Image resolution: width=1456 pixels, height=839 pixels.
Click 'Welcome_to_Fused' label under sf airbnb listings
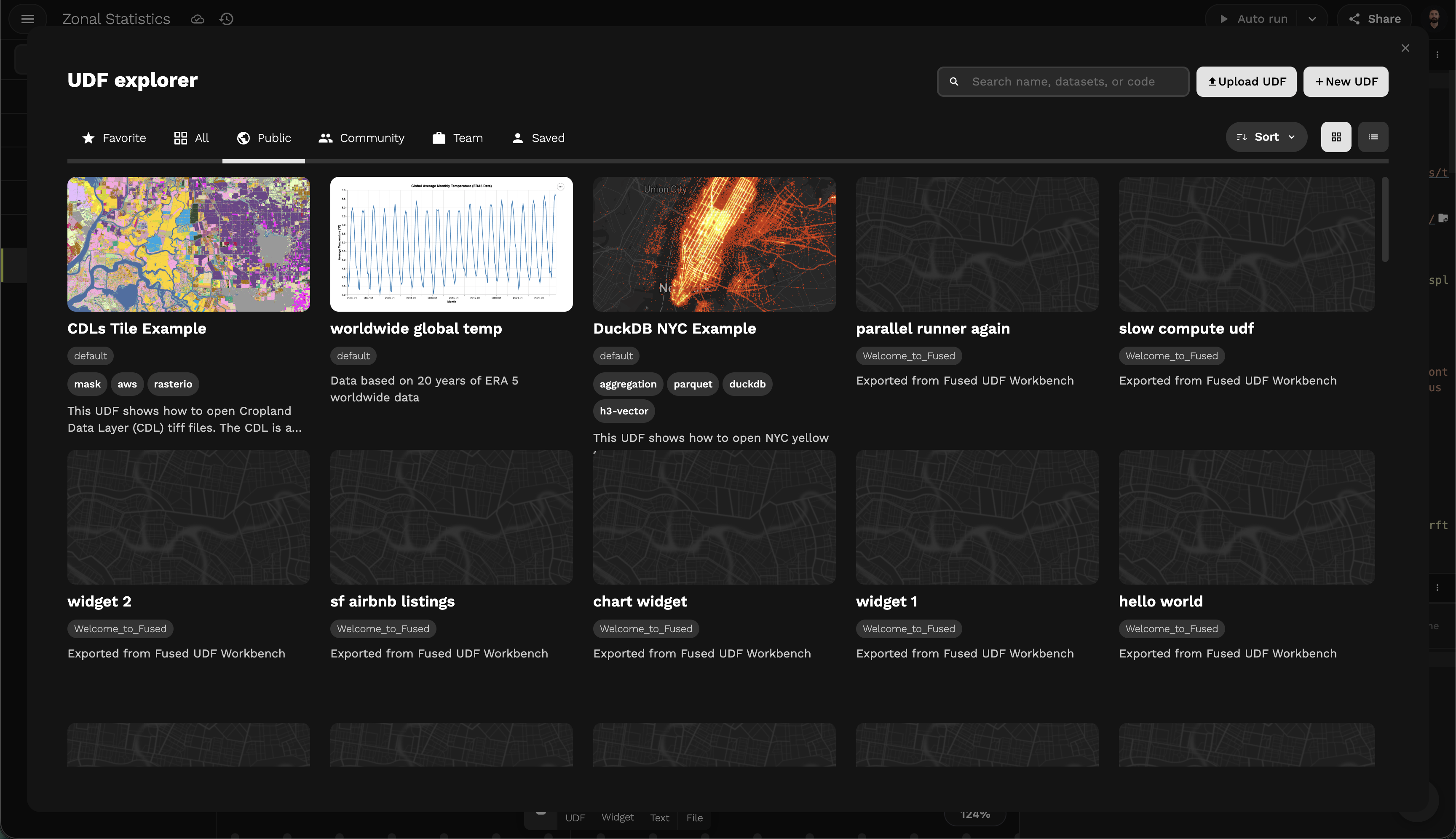coord(383,629)
